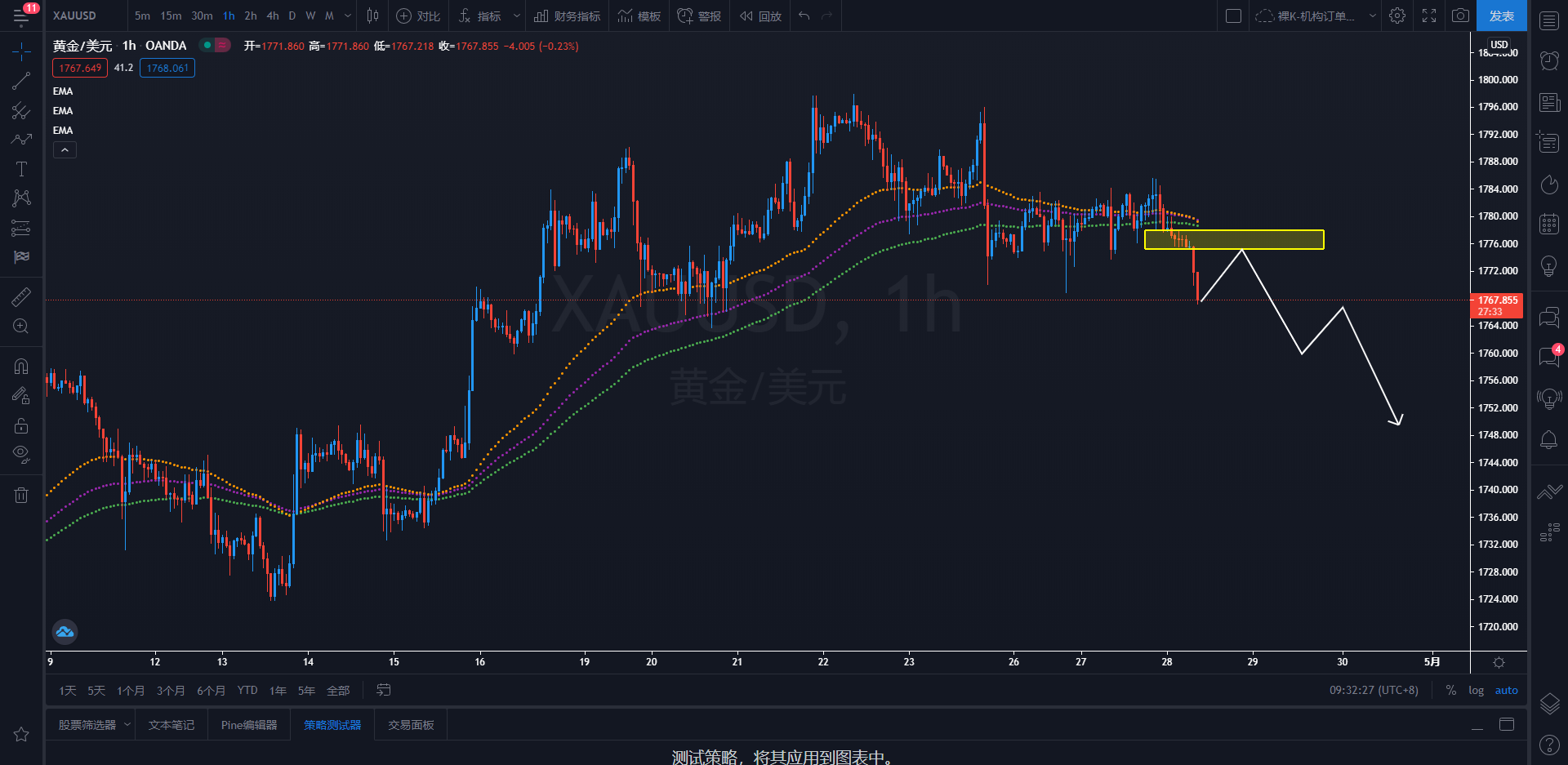Select the 4h timeframe
Viewport: 1568px width, 765px height.
pyautogui.click(x=273, y=16)
